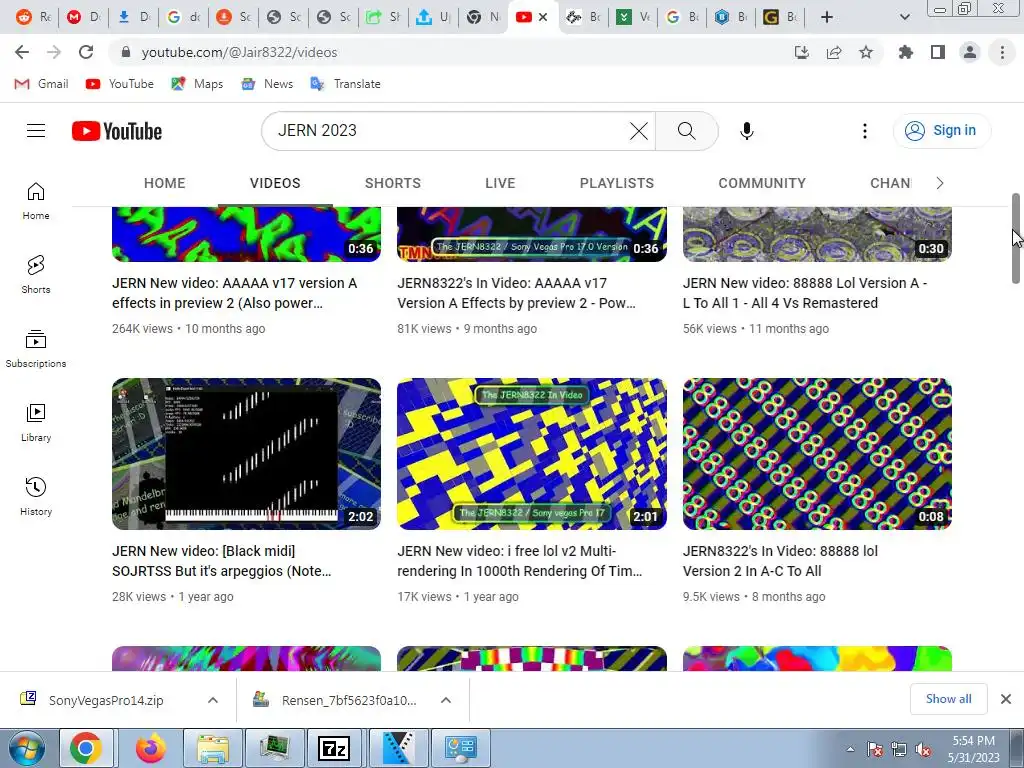
Task: Click the YouTube logo
Action: (x=117, y=131)
